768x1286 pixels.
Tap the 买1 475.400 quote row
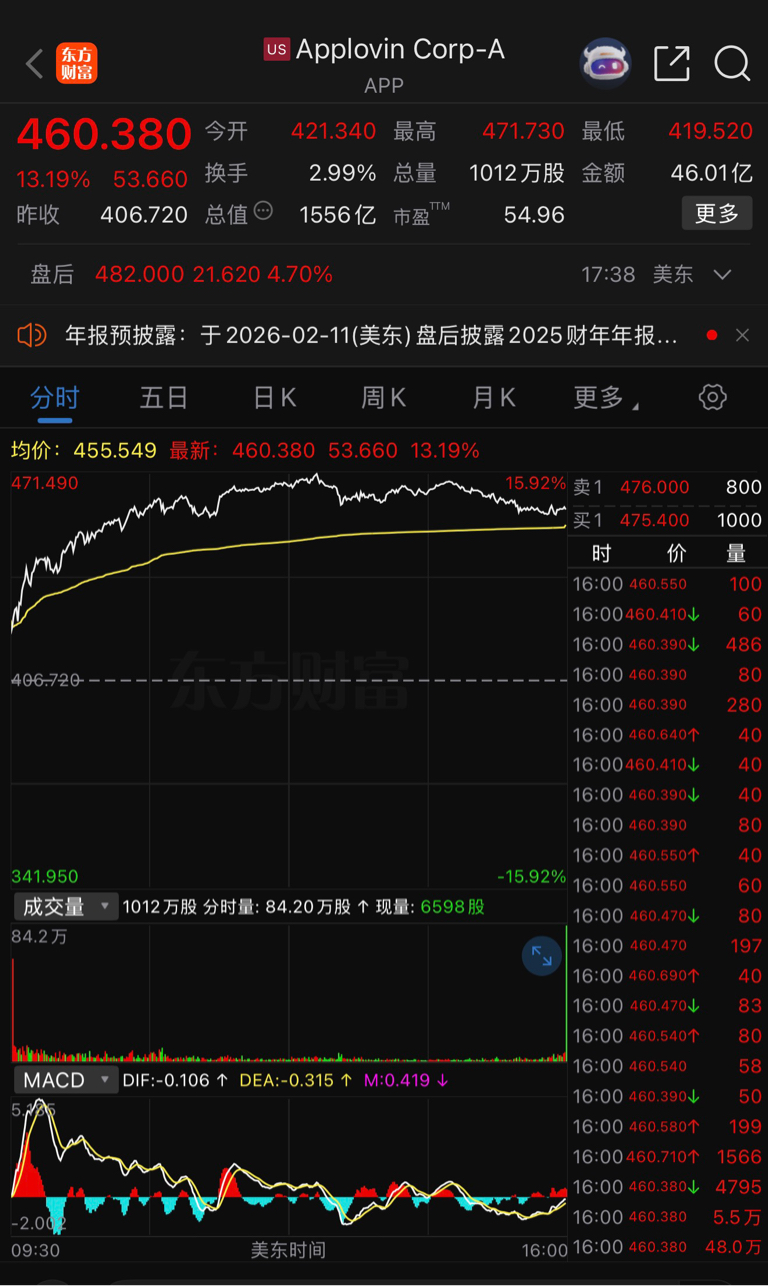[667, 520]
